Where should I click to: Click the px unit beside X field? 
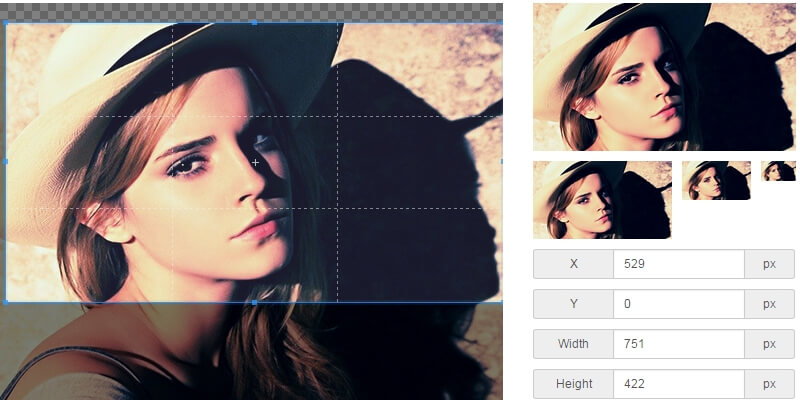pos(770,264)
